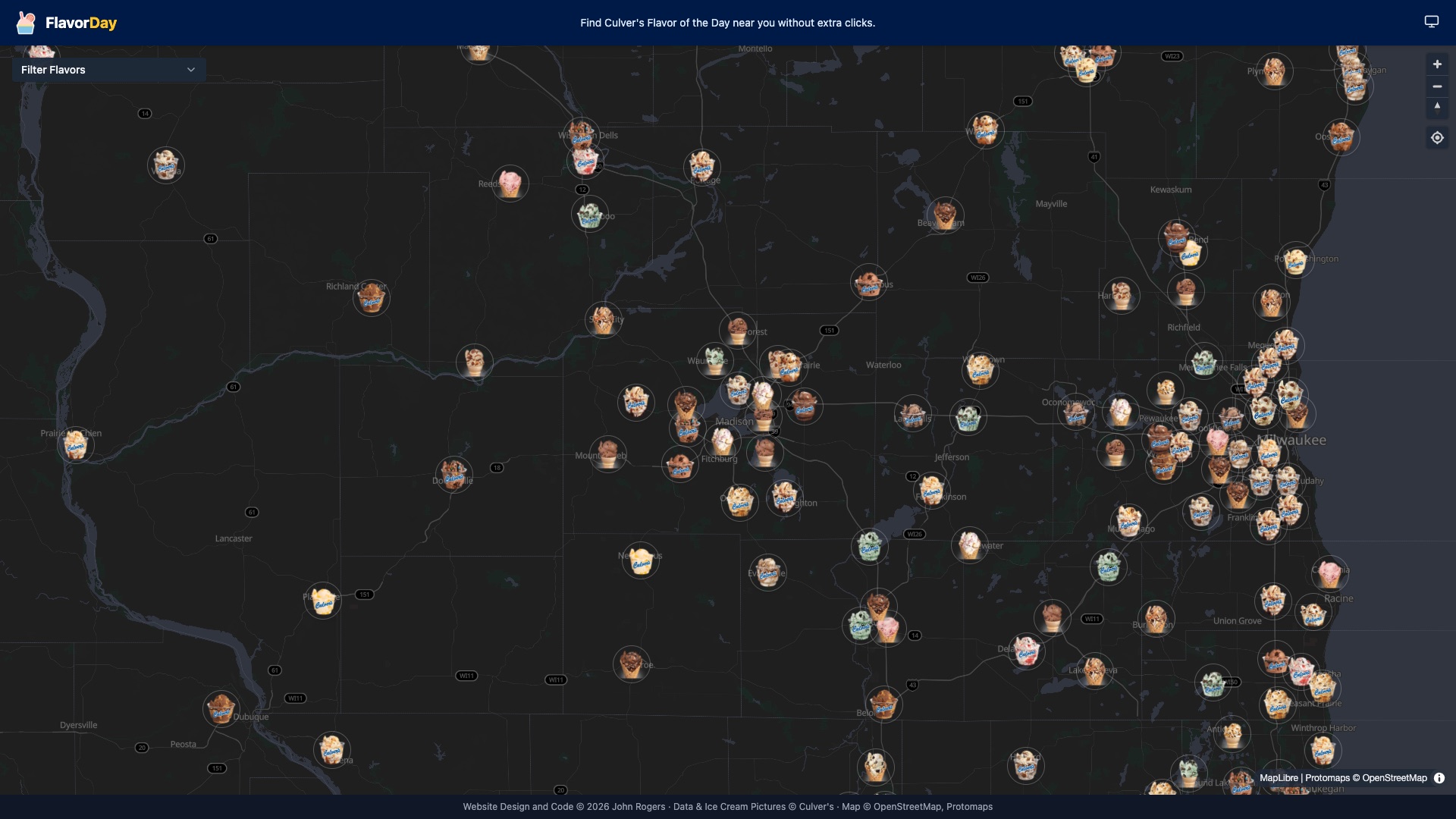Open the Waupun flavor marker
This screenshot has width=1456, height=819.
986,131
